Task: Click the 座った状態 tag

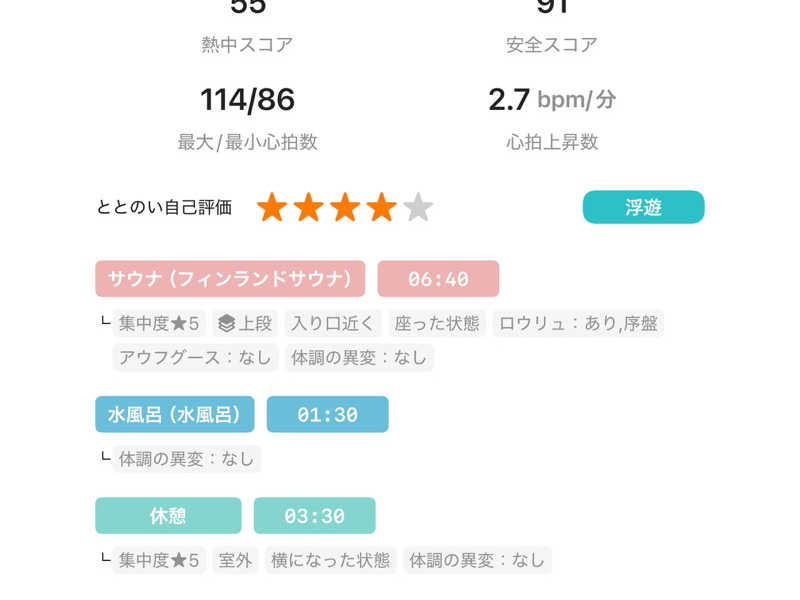Action: pyautogui.click(x=437, y=323)
